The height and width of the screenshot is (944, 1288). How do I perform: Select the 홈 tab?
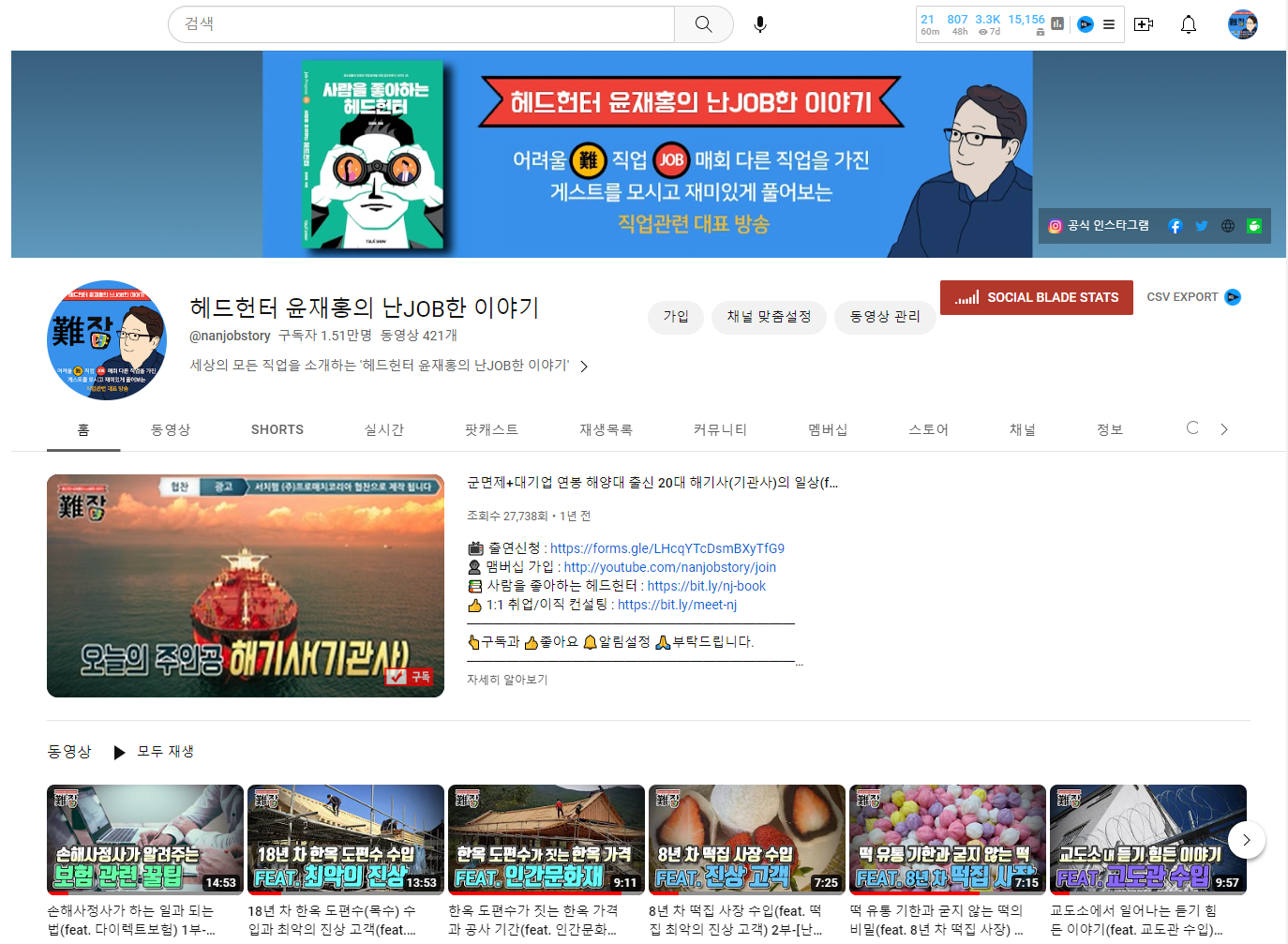[x=83, y=429]
